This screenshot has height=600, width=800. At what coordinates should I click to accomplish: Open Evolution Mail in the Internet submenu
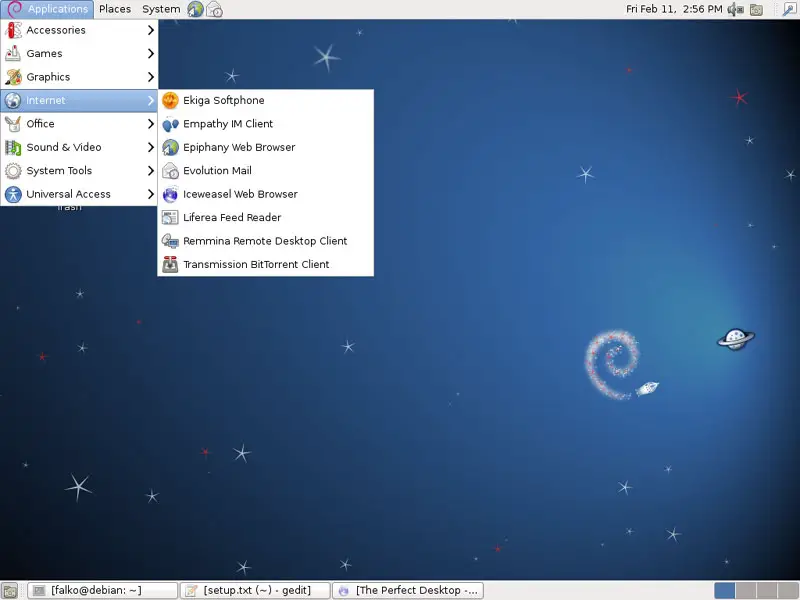pos(265,170)
